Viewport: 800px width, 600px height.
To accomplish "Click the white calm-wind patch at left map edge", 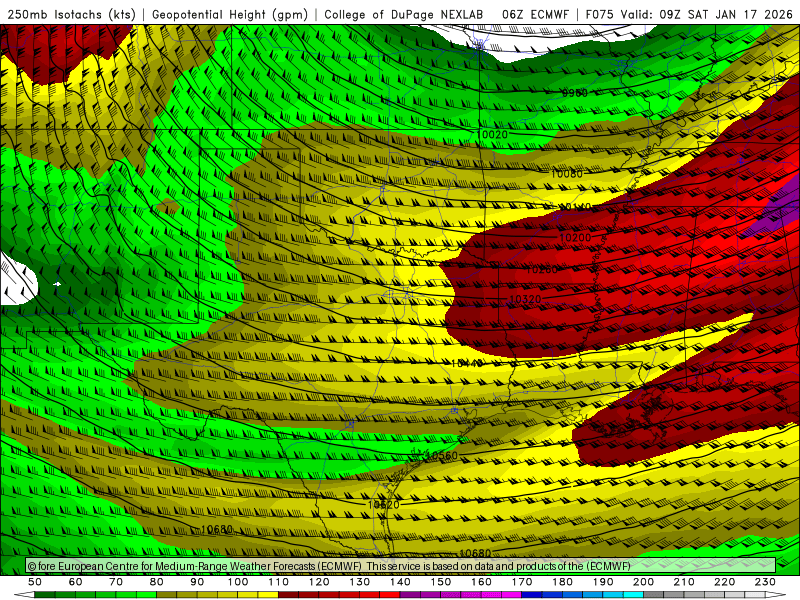I will 17,280.
